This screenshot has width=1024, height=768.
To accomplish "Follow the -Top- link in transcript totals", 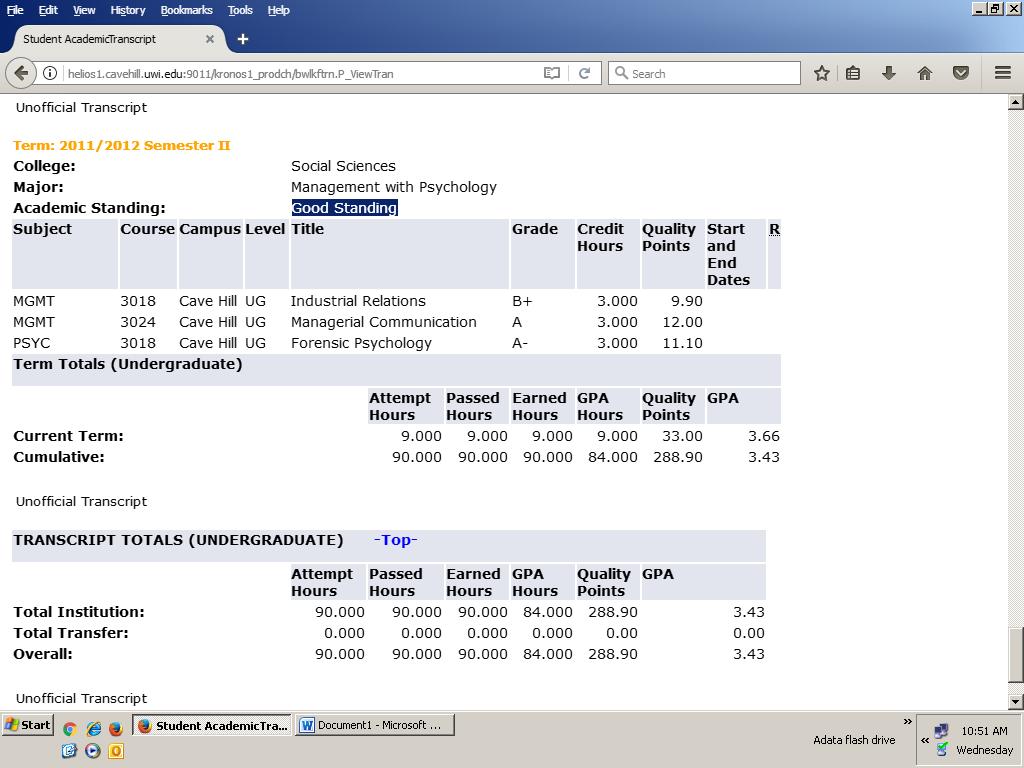I will tap(395, 540).
